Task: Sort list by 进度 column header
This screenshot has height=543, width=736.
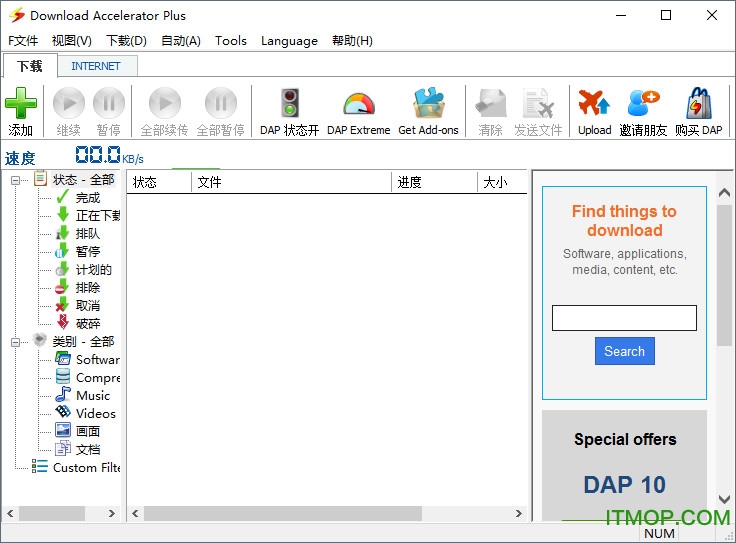Action: (434, 182)
